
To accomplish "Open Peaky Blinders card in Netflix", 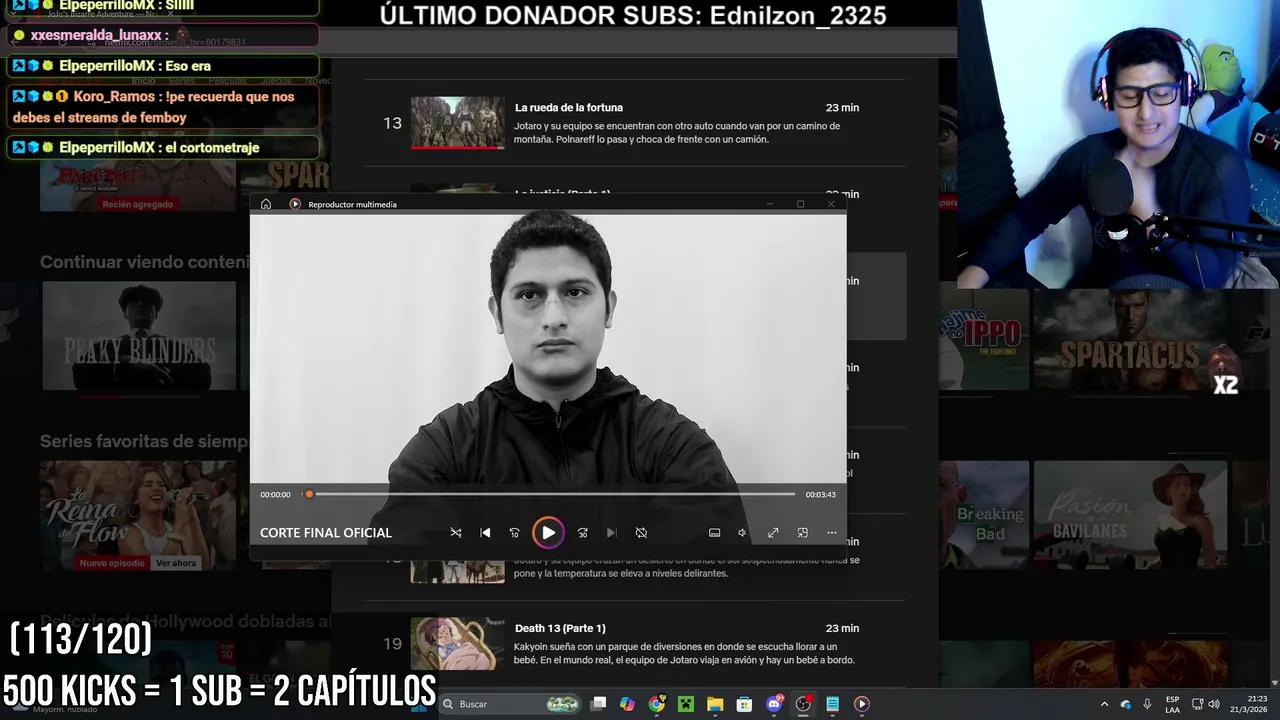I will coord(139,336).
